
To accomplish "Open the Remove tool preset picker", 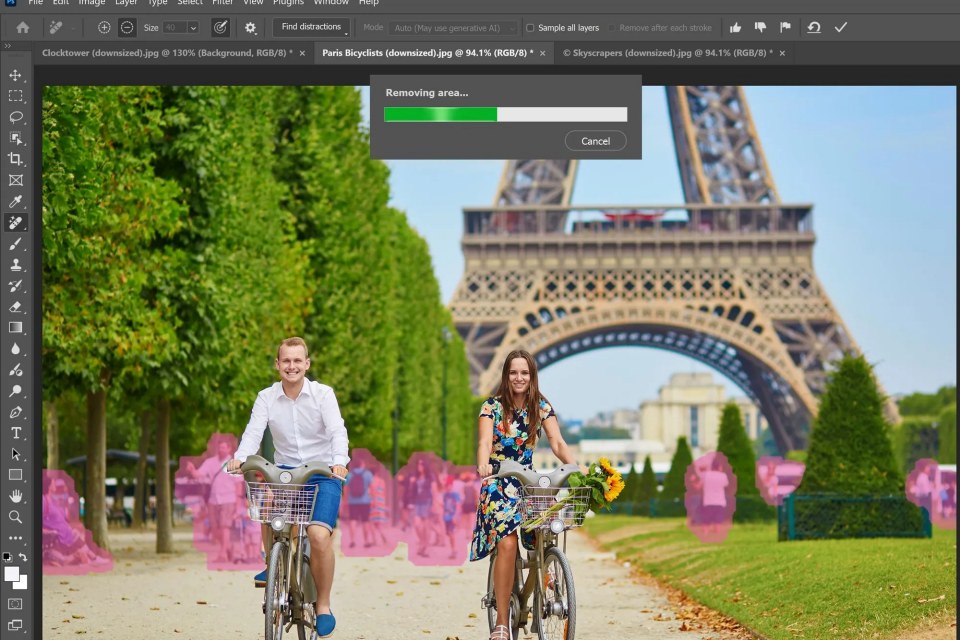I will pos(62,28).
